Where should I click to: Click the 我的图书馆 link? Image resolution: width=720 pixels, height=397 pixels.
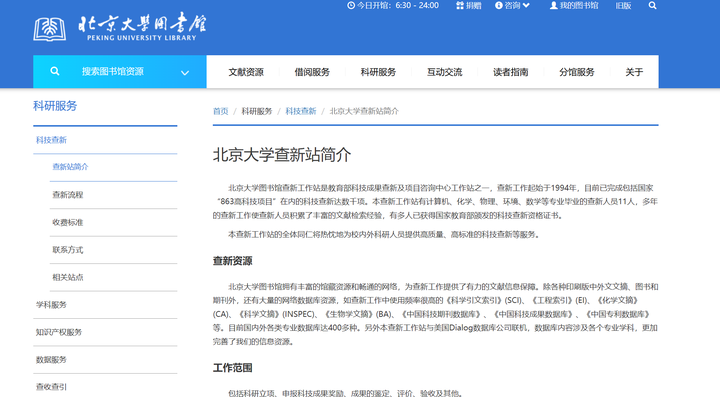tap(579, 6)
